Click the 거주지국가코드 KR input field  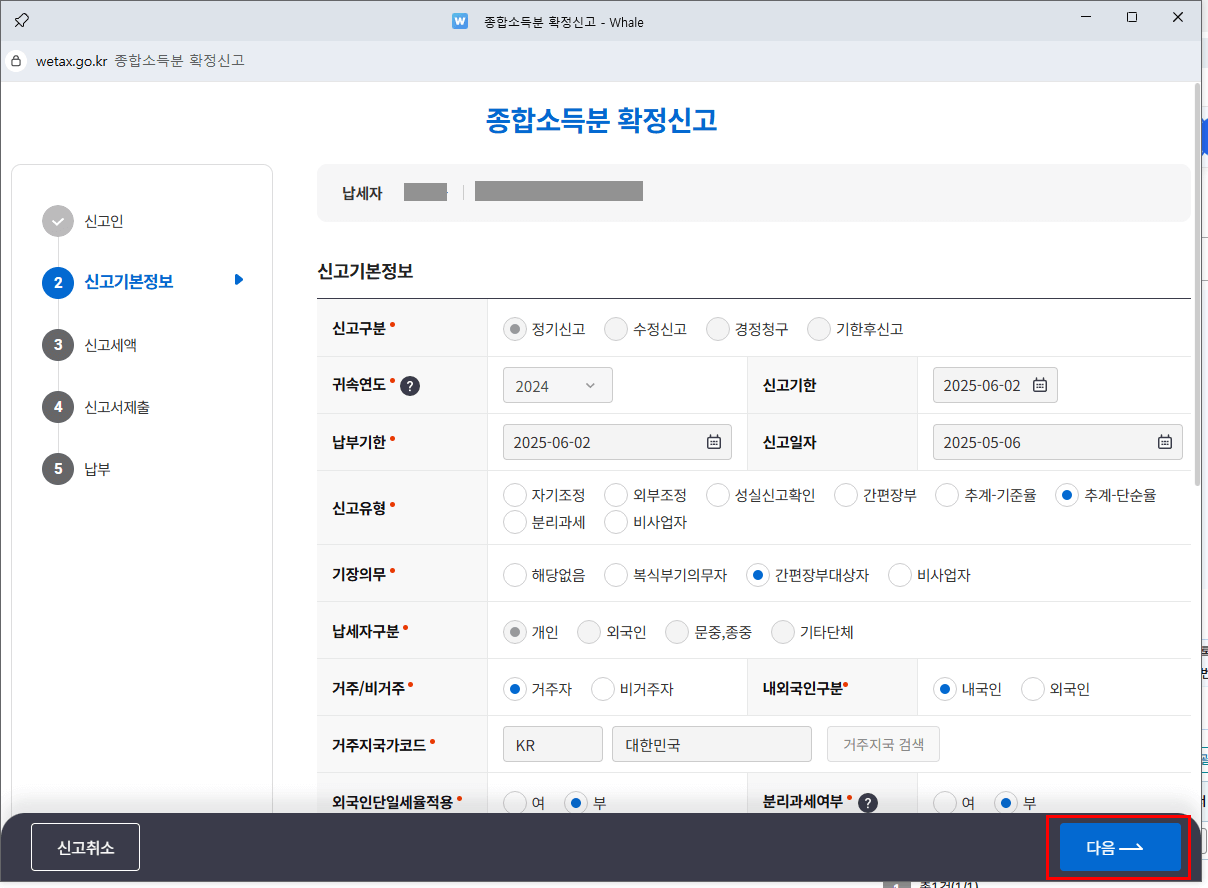click(552, 744)
